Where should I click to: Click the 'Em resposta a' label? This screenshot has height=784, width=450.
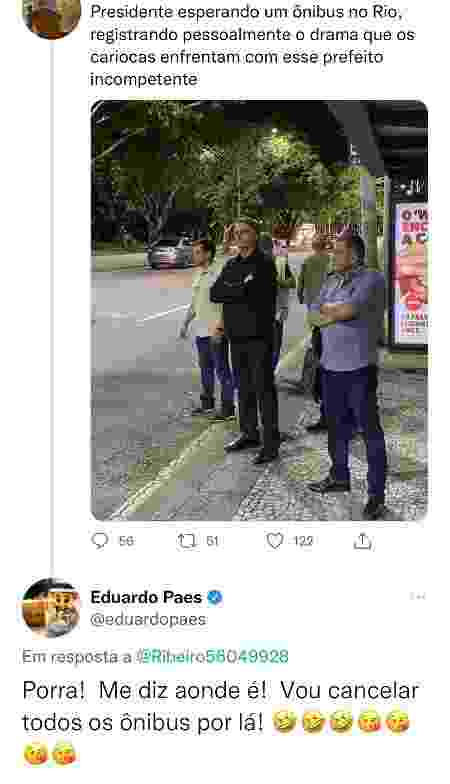pyautogui.click(x=77, y=656)
